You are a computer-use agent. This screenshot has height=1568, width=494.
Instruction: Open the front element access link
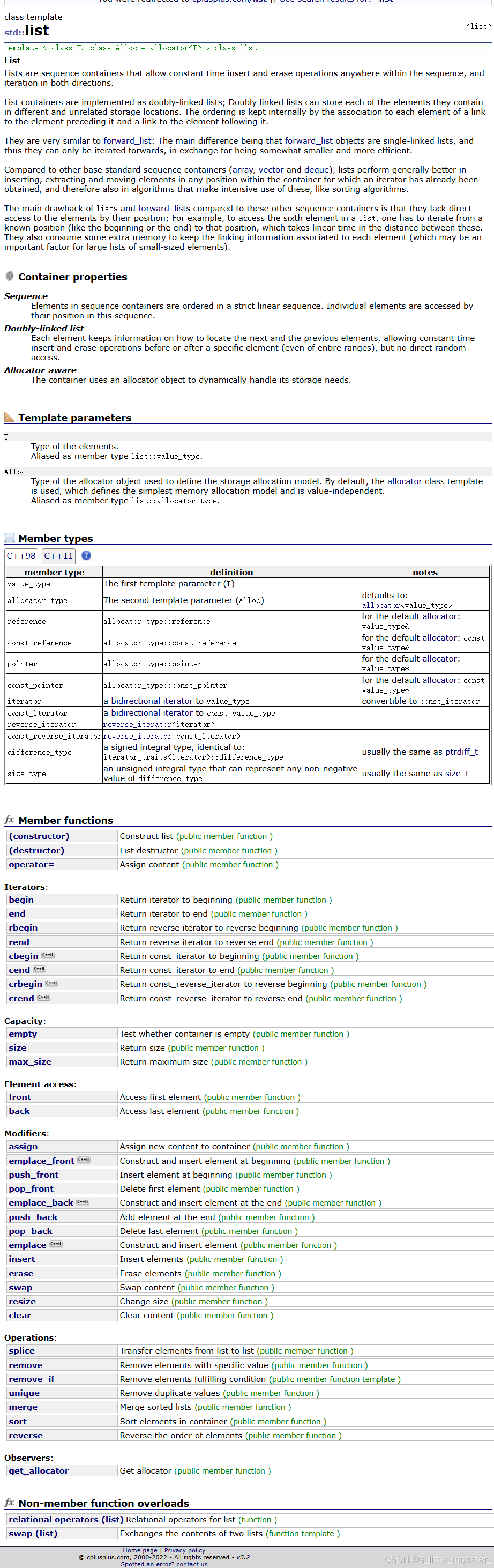click(x=19, y=1097)
